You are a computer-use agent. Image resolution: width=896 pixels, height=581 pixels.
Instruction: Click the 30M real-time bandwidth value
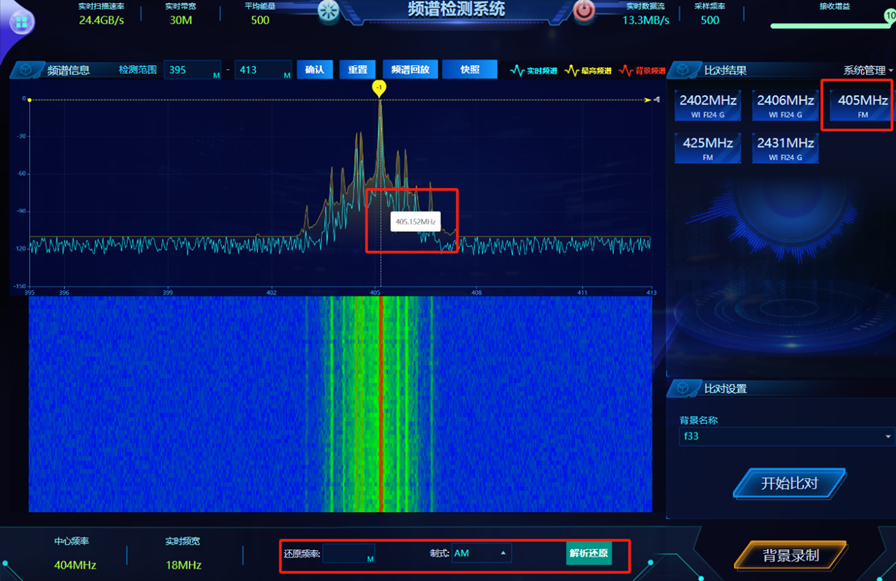click(x=181, y=20)
